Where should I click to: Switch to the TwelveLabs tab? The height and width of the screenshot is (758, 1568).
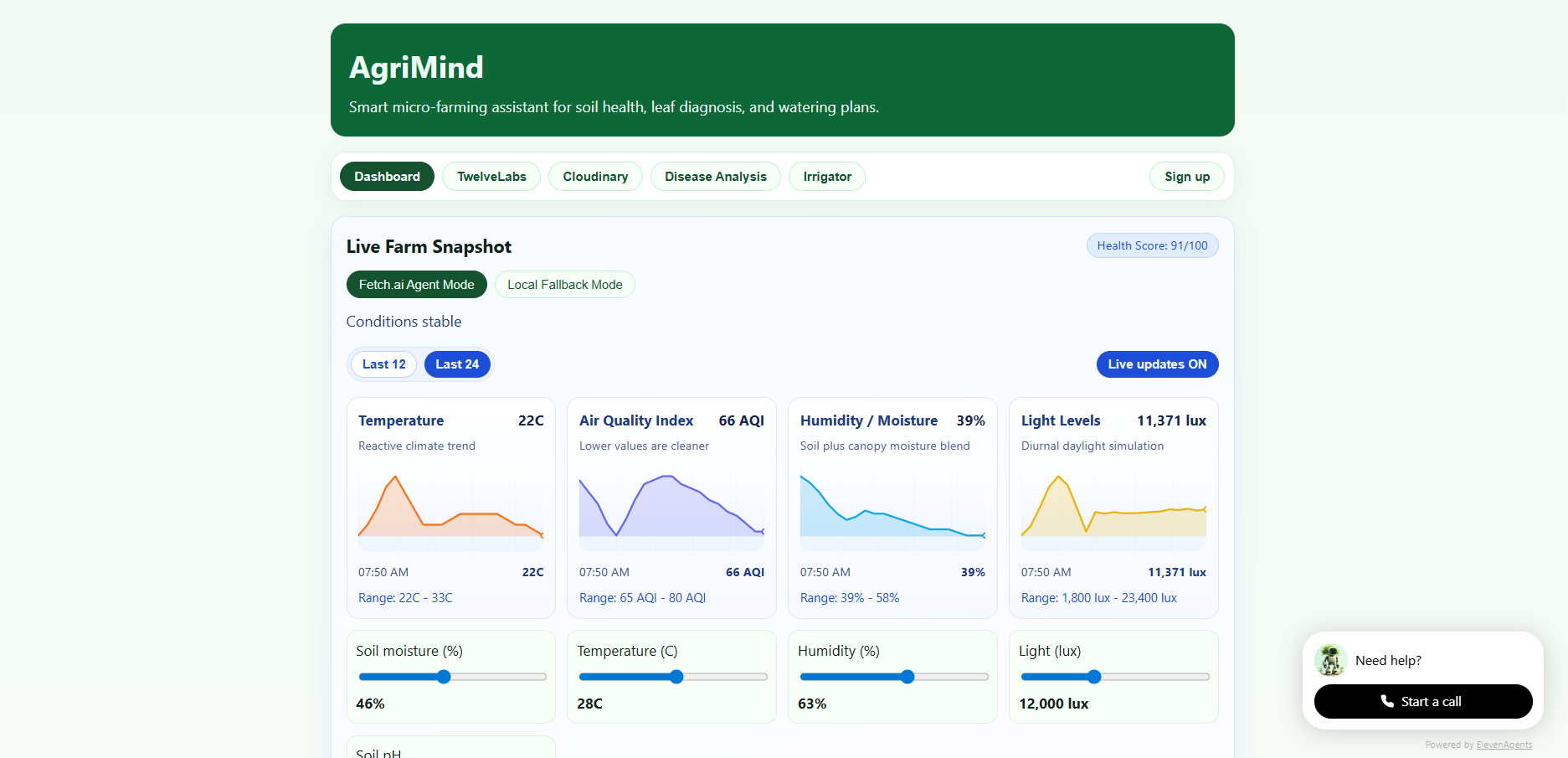point(491,177)
